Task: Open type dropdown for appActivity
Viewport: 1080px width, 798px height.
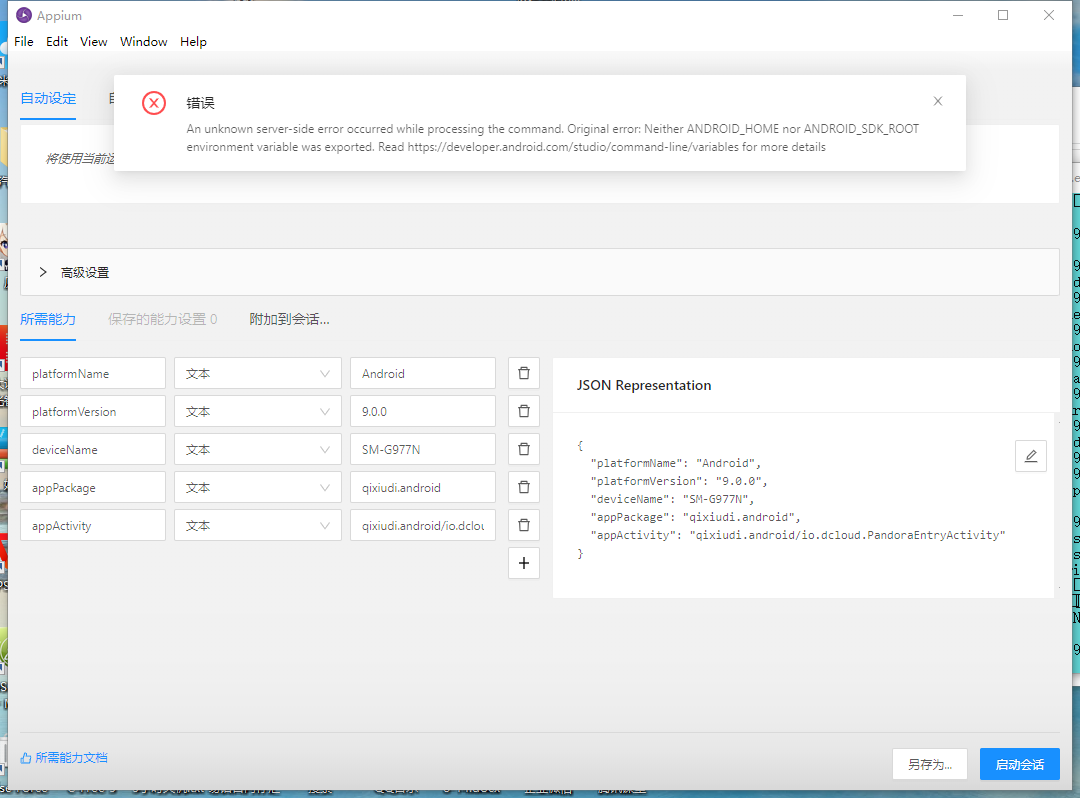Action: click(x=258, y=525)
